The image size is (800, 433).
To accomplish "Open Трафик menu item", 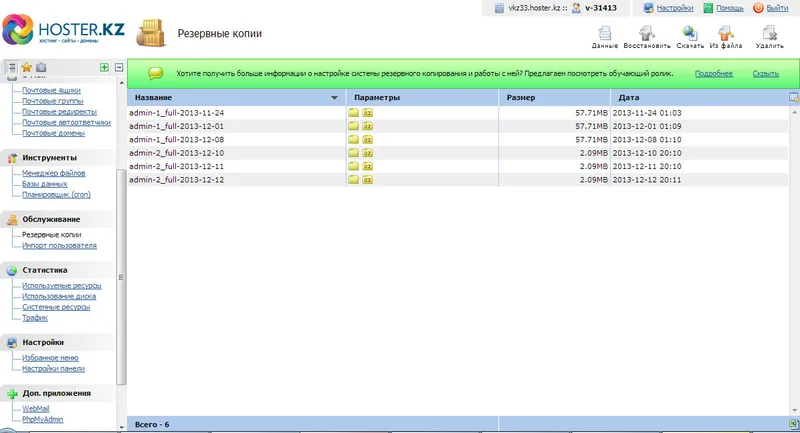I will pyautogui.click(x=35, y=318).
